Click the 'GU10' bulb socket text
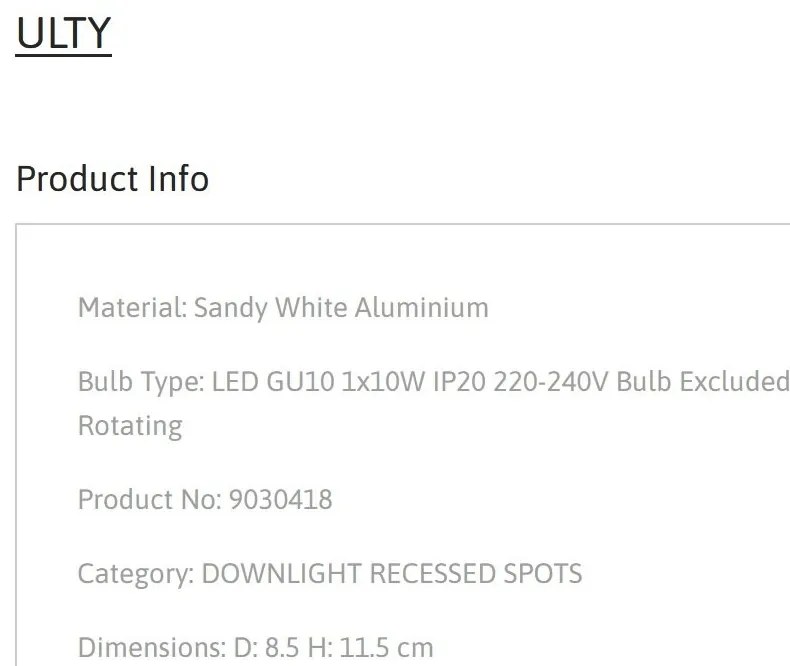The image size is (790, 666). coord(300,381)
